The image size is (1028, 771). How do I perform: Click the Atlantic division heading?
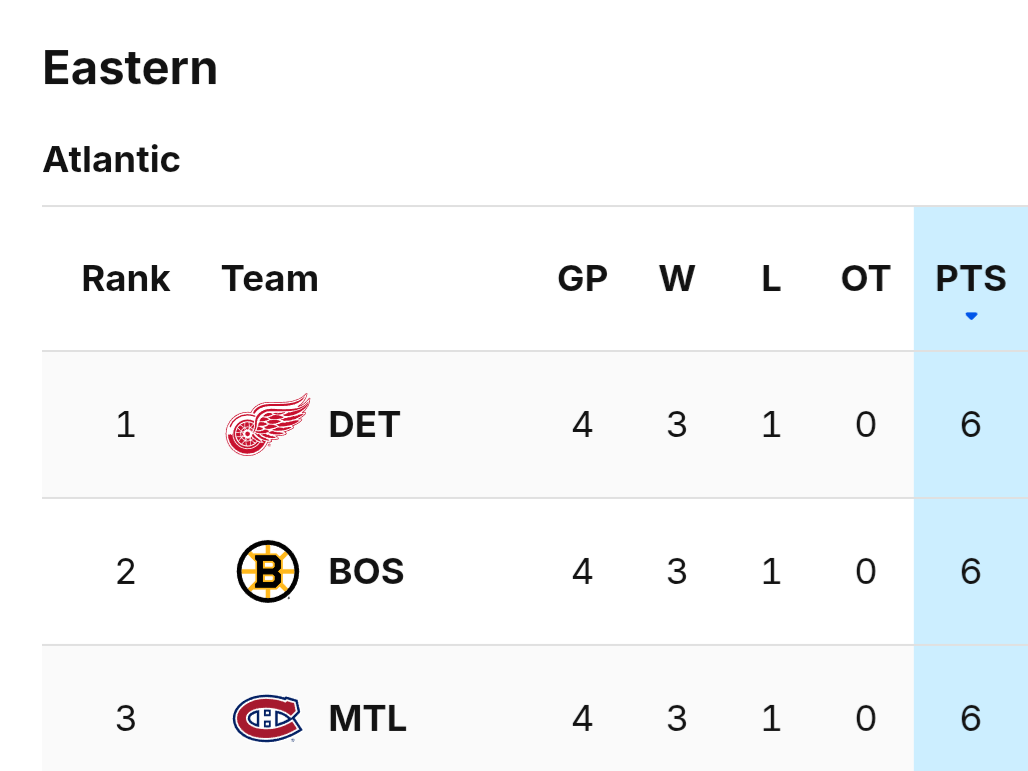pyautogui.click(x=111, y=159)
